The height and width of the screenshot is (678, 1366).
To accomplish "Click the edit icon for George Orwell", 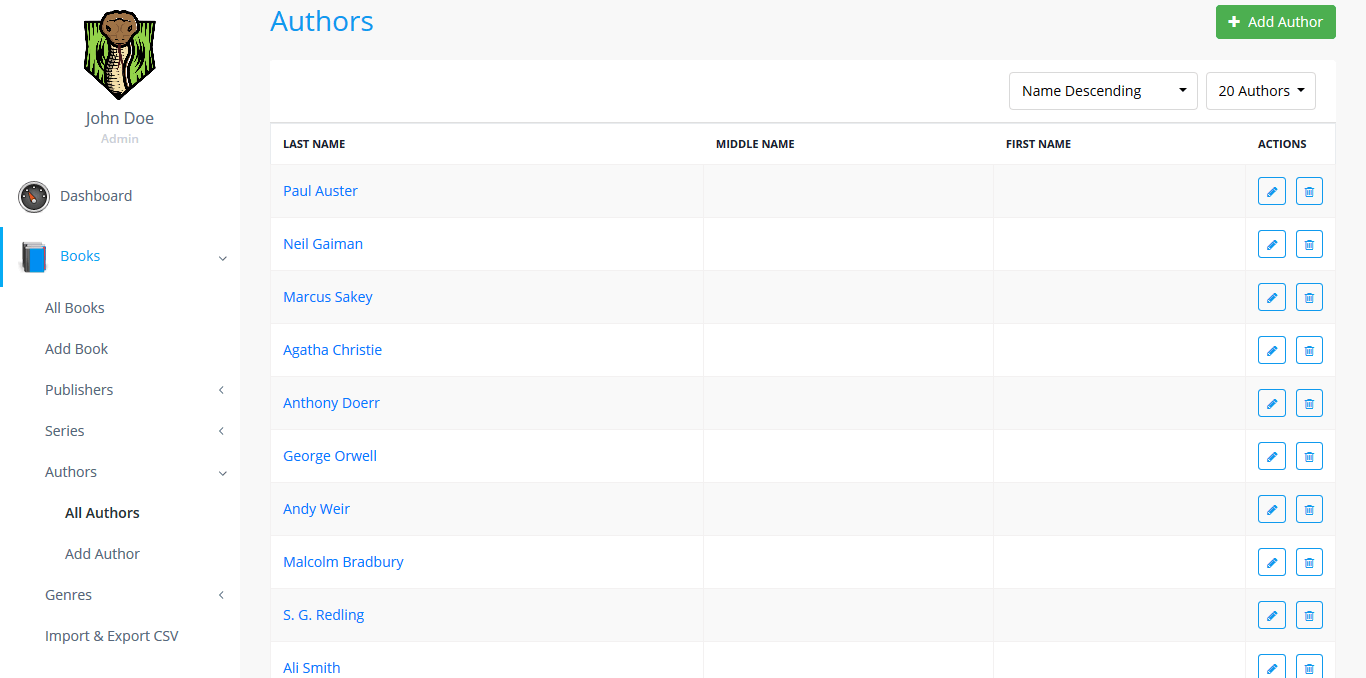I will (1271, 456).
